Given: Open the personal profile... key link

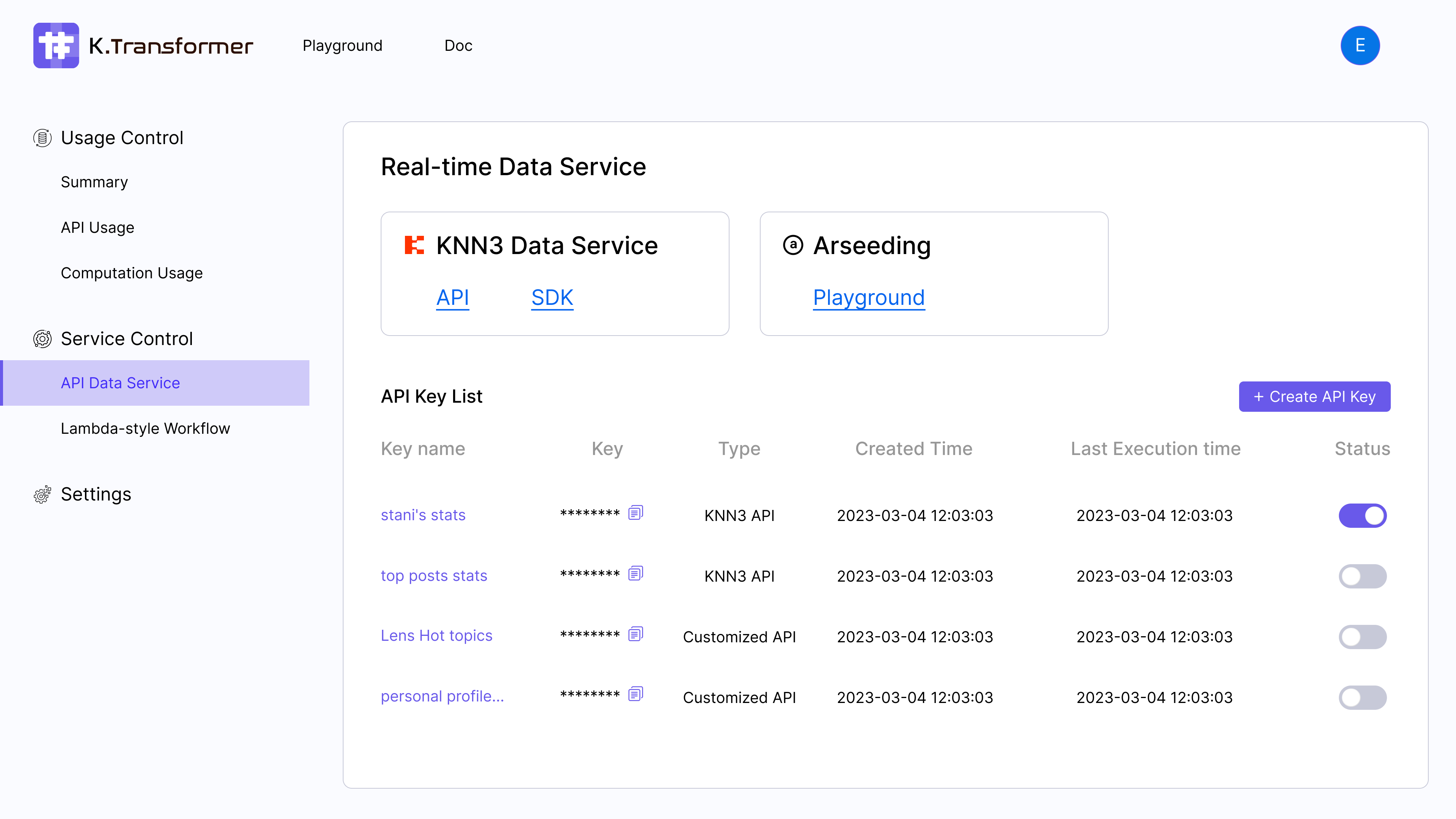Looking at the screenshot, I should point(442,697).
